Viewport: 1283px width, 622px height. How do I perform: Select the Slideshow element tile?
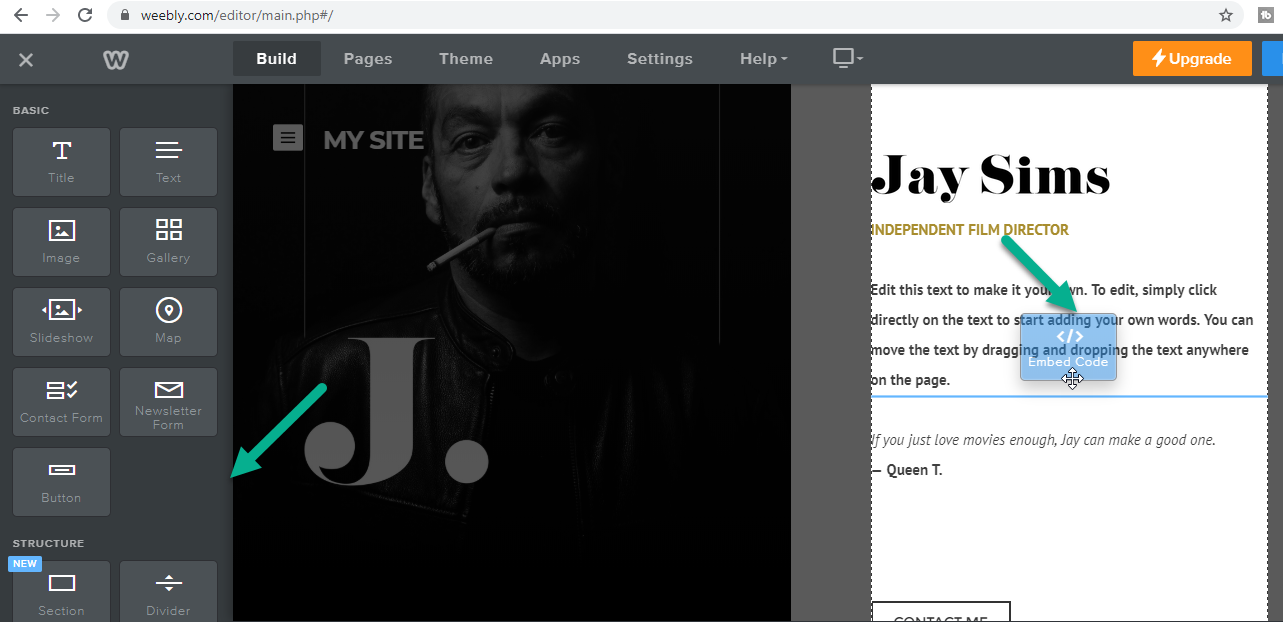[x=61, y=322]
